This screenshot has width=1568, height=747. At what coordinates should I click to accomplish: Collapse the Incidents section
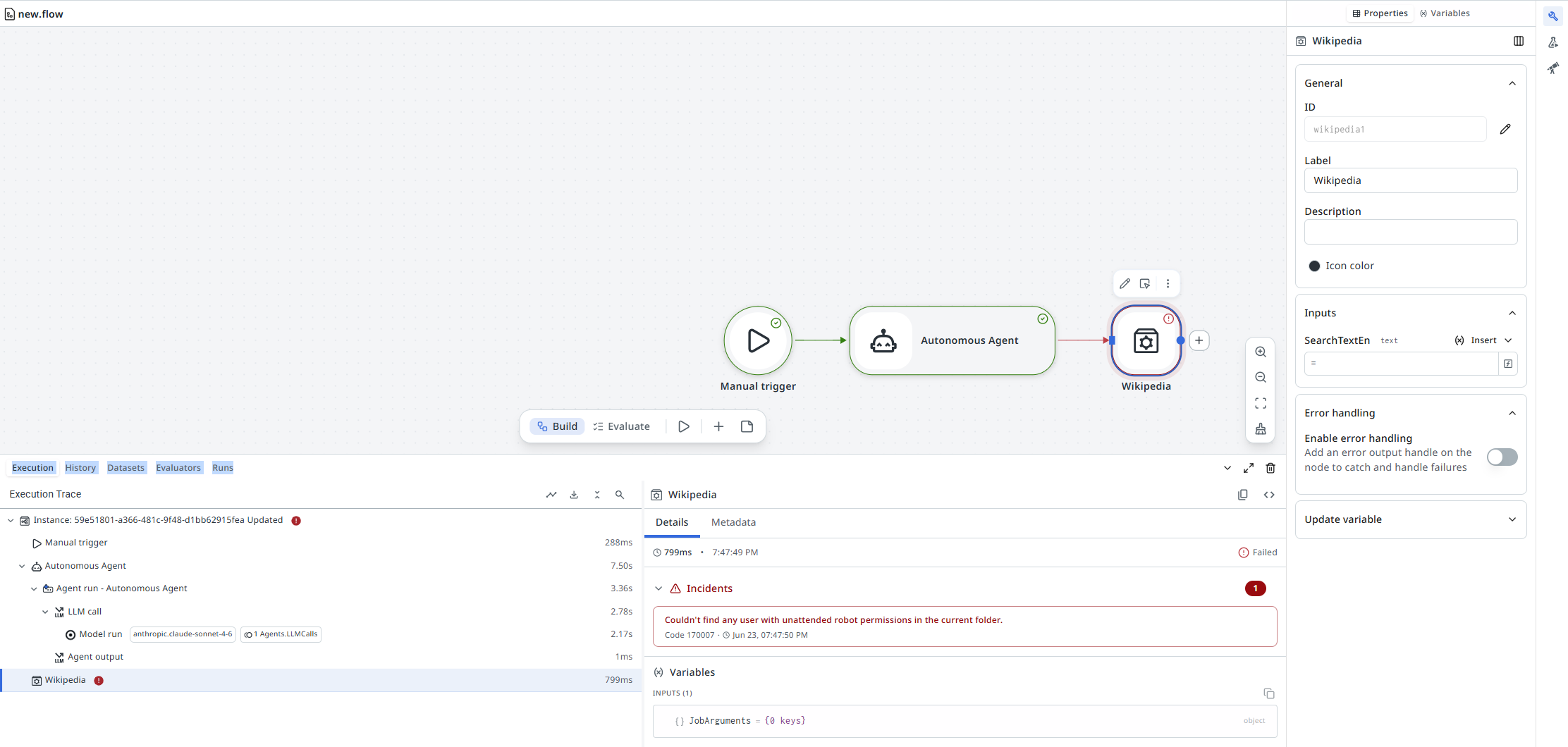659,588
